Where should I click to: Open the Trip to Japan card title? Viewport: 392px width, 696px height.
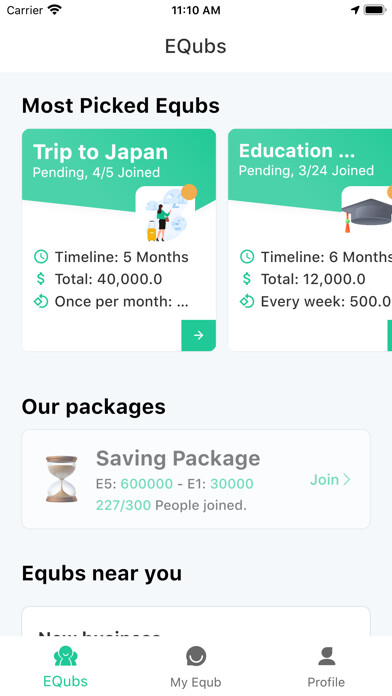coord(100,152)
